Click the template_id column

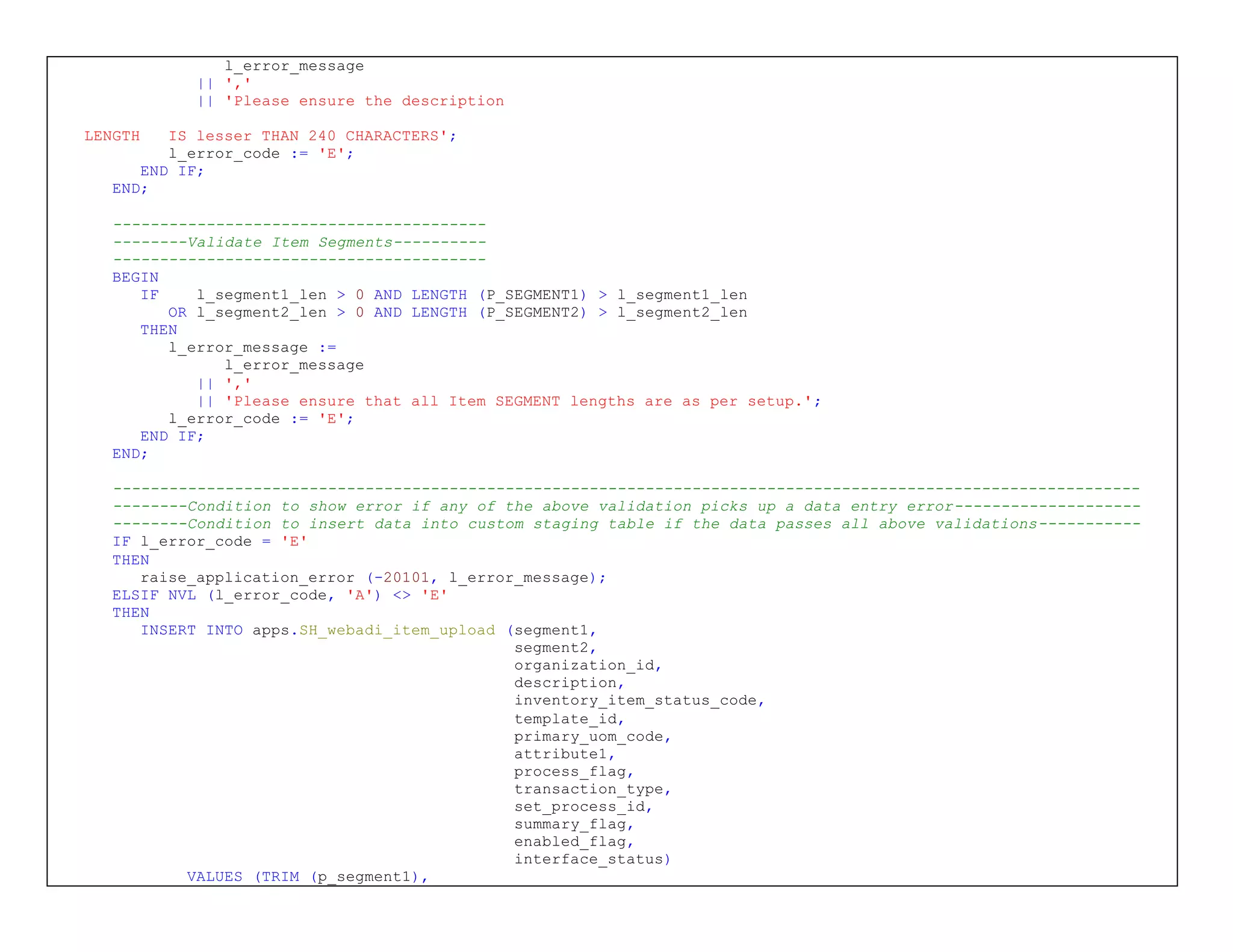[565, 719]
